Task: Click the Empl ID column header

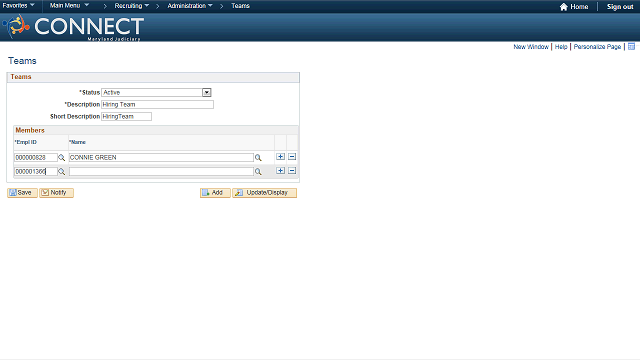Action: (x=26, y=142)
